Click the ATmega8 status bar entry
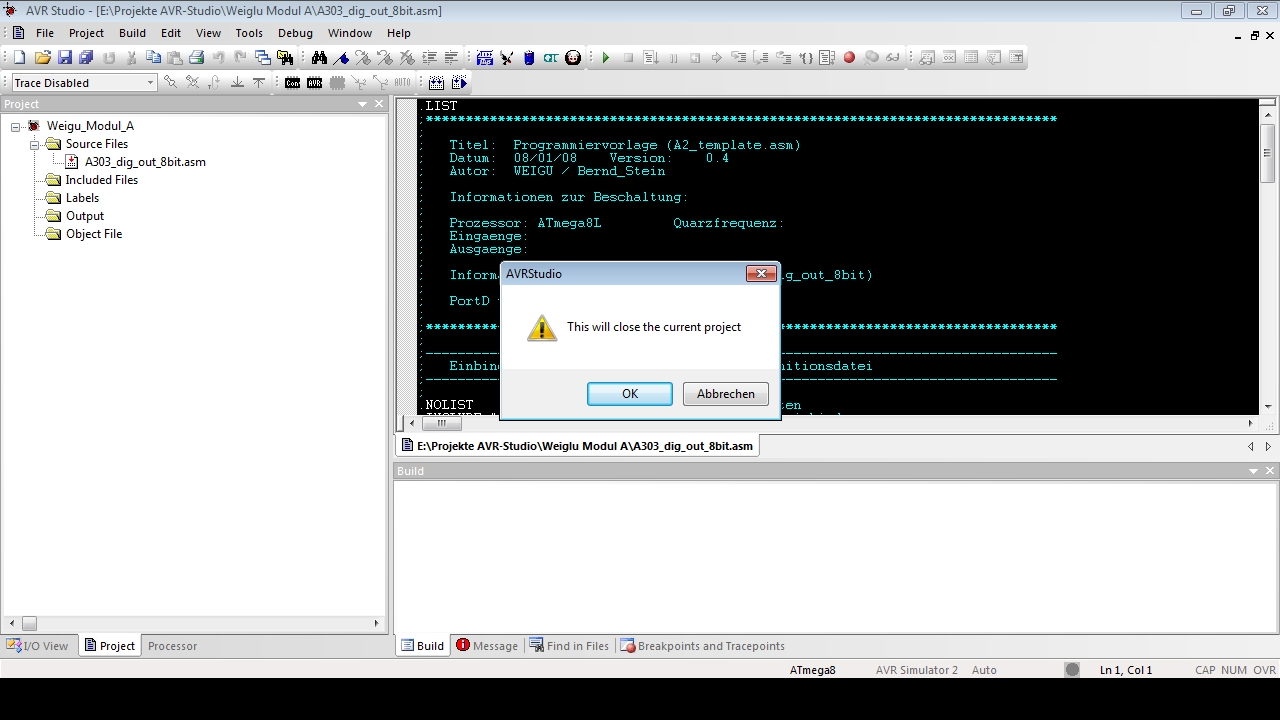The width and height of the screenshot is (1280, 720). click(x=812, y=670)
